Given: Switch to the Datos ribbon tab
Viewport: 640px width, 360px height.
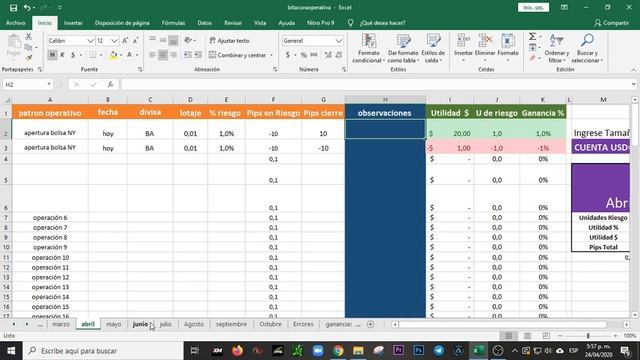Looking at the screenshot, I should [x=204, y=23].
